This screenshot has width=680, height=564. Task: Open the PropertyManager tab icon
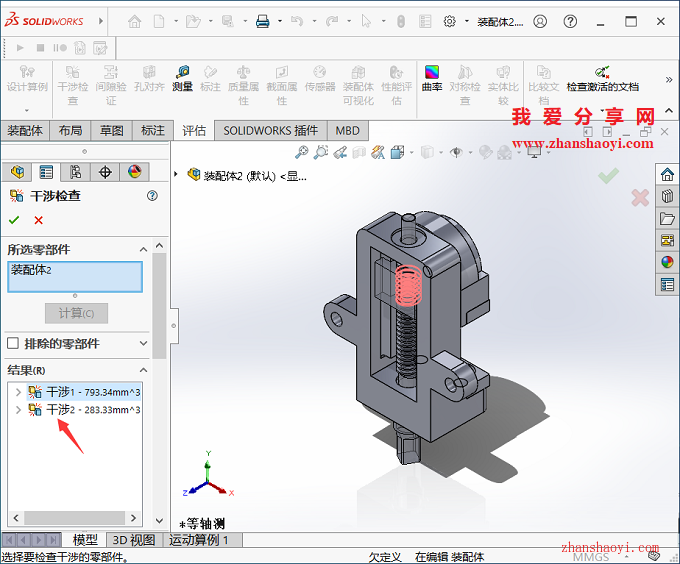pos(46,172)
